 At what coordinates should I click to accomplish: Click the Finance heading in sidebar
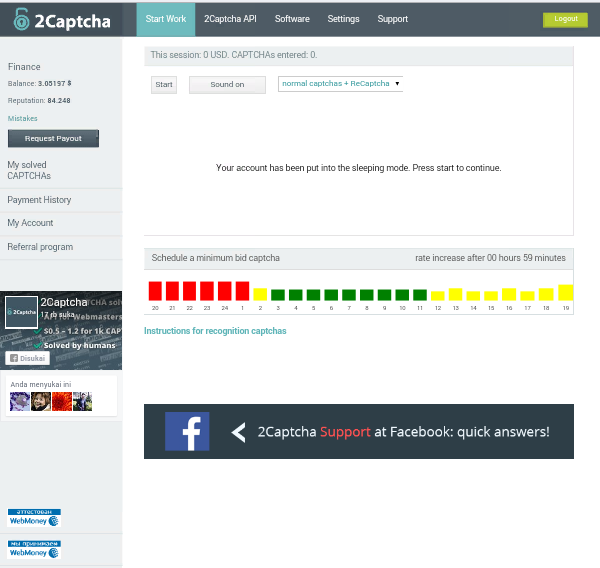pos(24,67)
